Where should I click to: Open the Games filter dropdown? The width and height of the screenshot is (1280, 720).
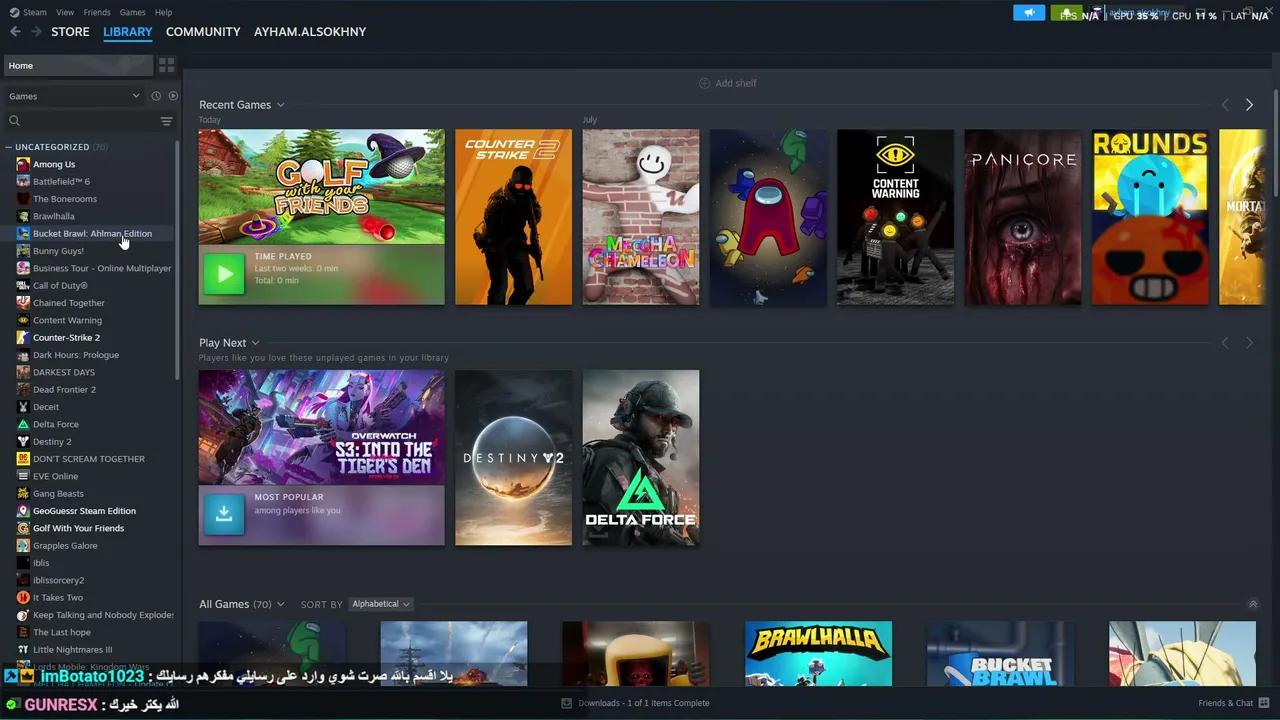[x=75, y=96]
